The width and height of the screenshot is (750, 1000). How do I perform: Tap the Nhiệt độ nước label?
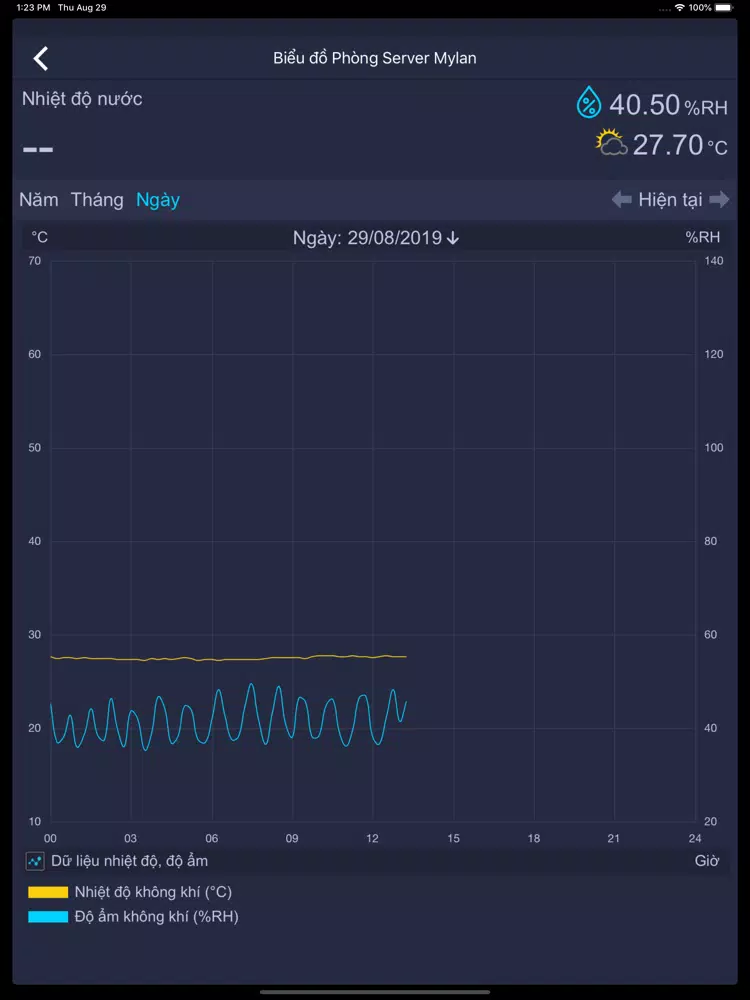[x=82, y=99]
